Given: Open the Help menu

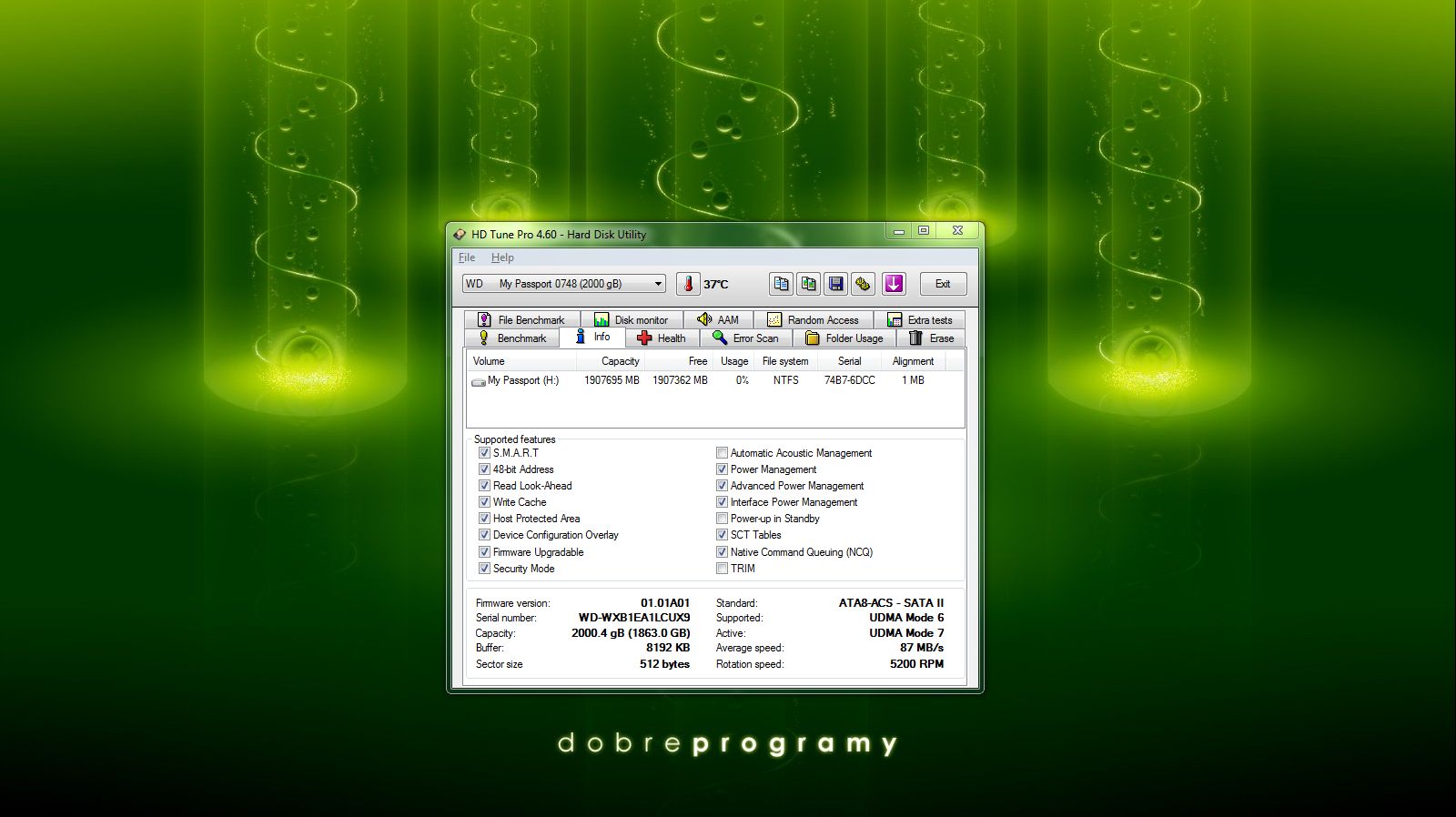Looking at the screenshot, I should point(502,257).
